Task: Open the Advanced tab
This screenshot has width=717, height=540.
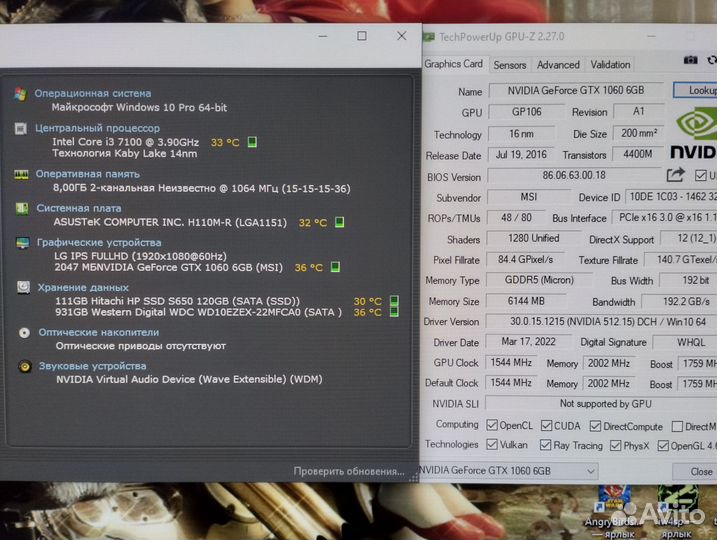Action: point(558,65)
